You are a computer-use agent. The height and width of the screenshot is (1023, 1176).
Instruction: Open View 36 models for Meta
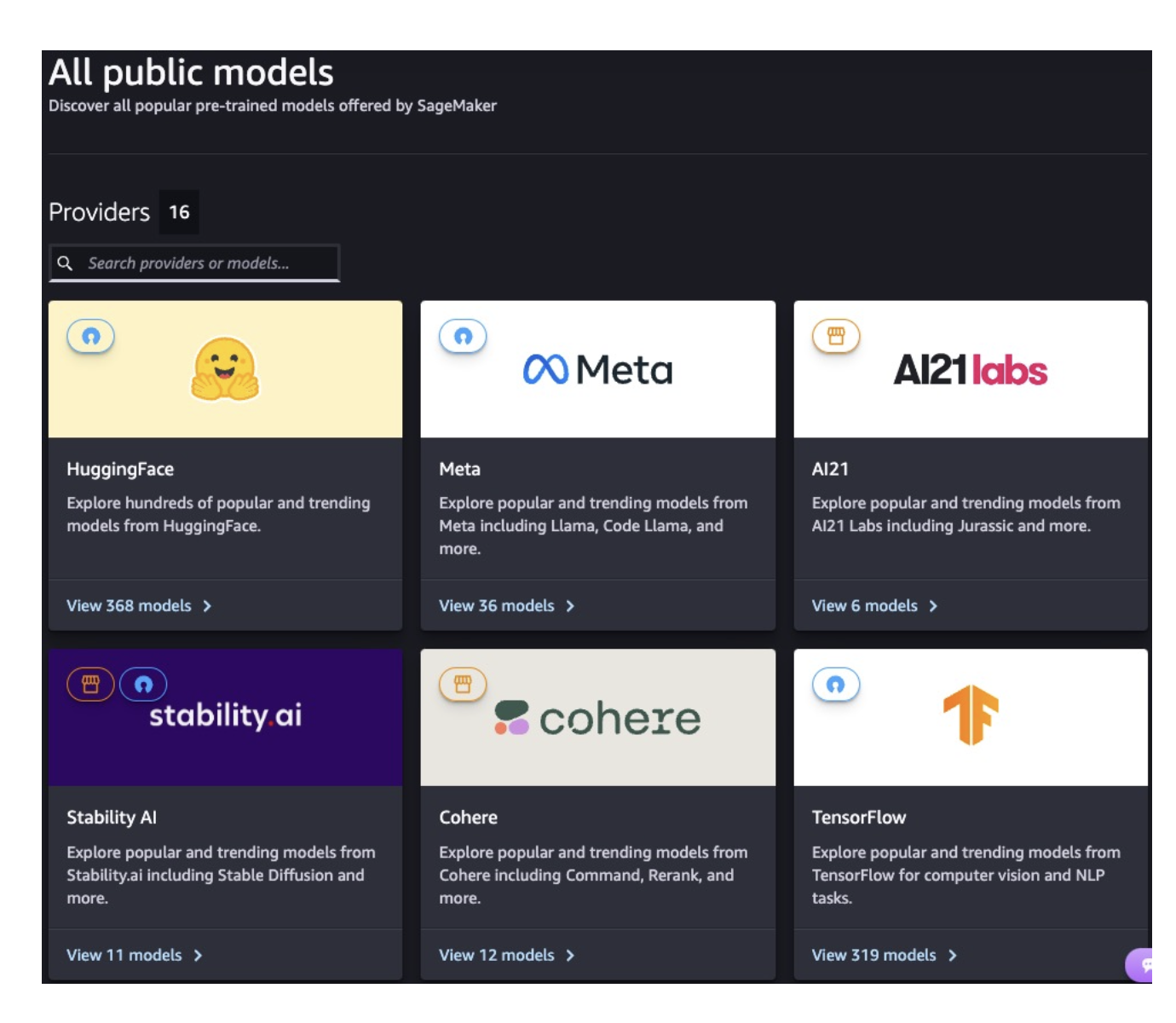tap(497, 606)
